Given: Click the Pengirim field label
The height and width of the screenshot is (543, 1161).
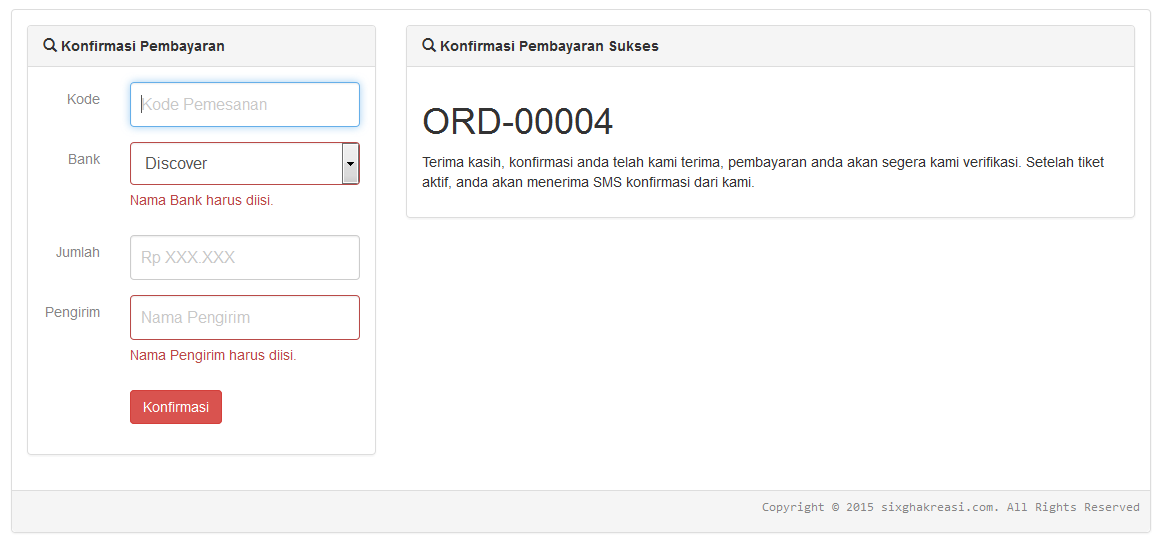Looking at the screenshot, I should point(73,313).
